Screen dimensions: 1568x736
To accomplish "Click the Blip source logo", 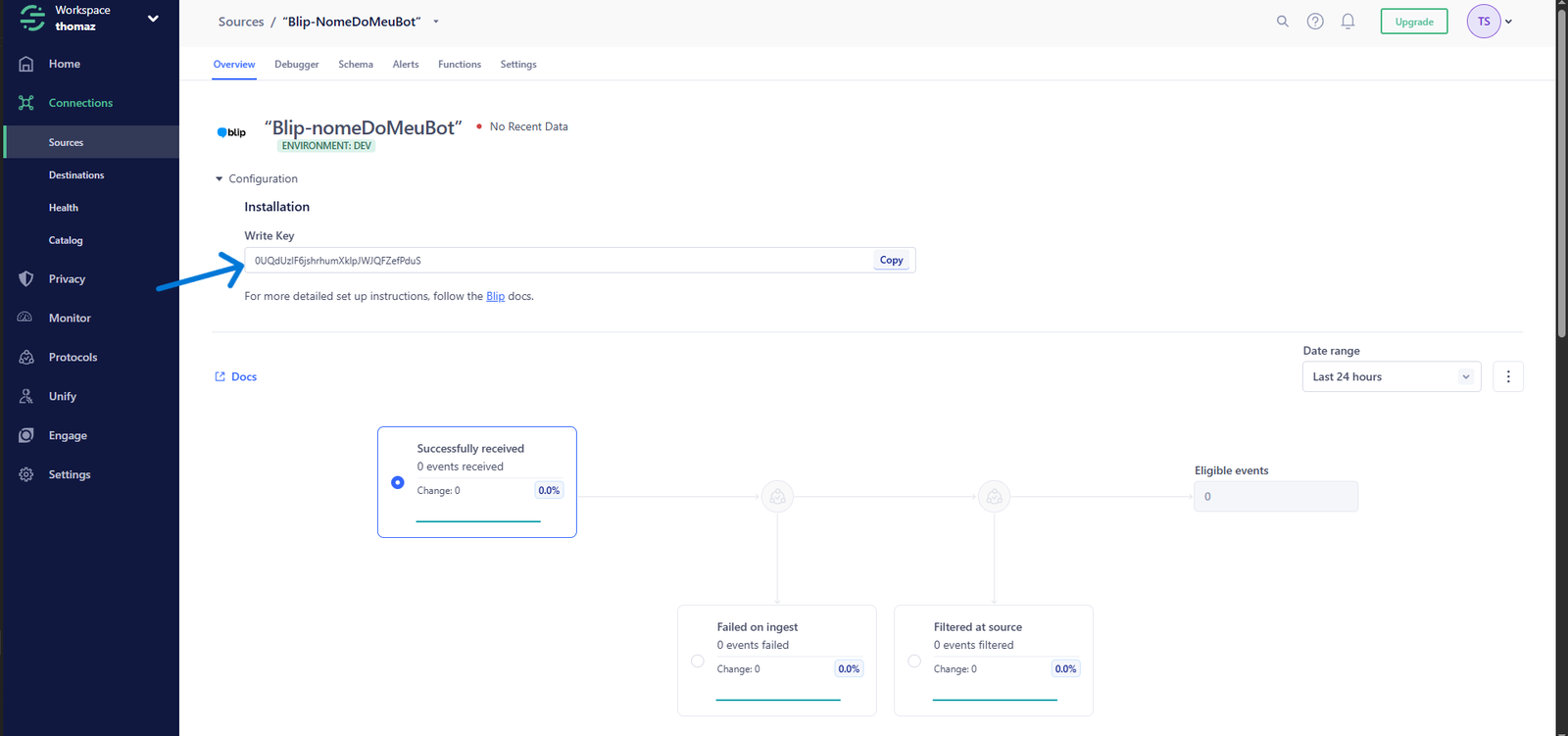I will [x=231, y=132].
